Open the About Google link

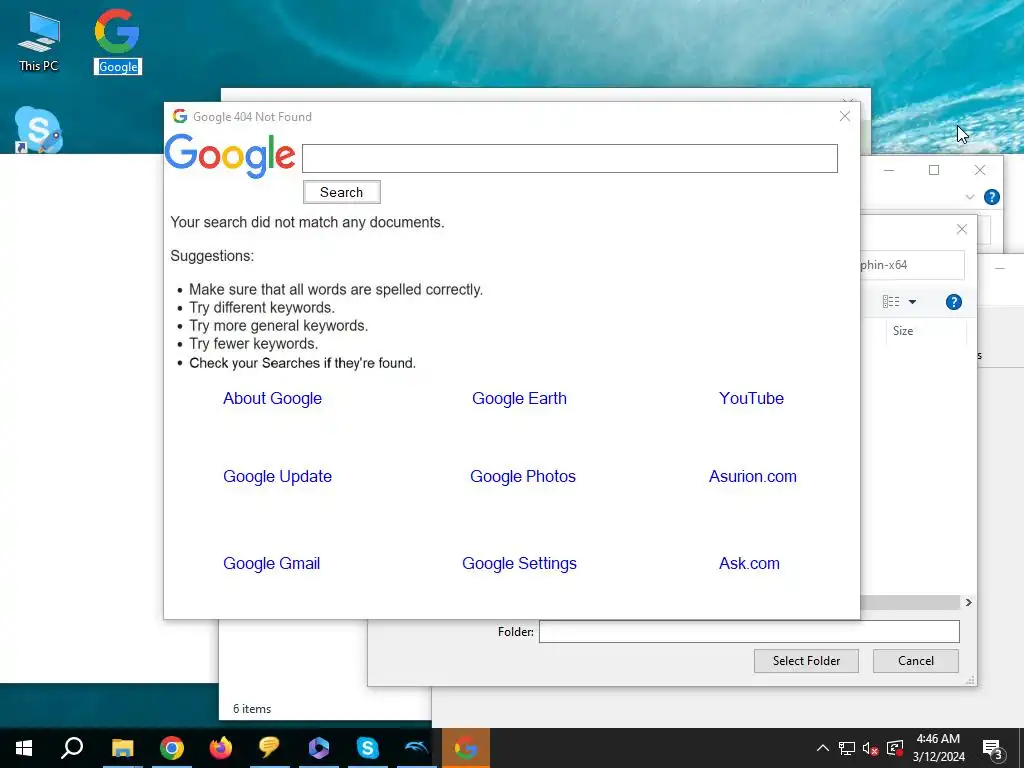pos(272,398)
